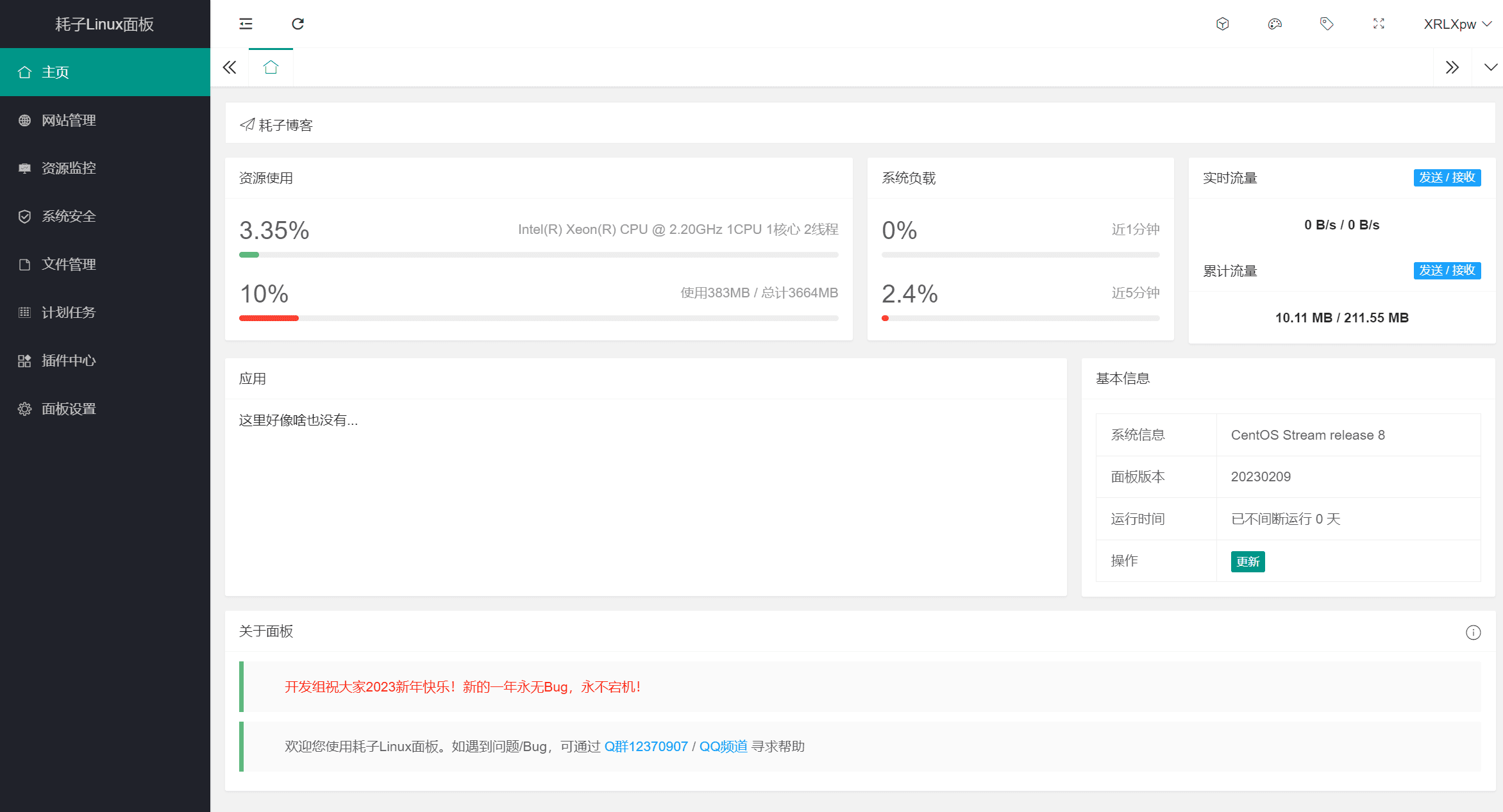1503x812 pixels.
Task: Click the memory usage progress bar
Action: [x=539, y=318]
